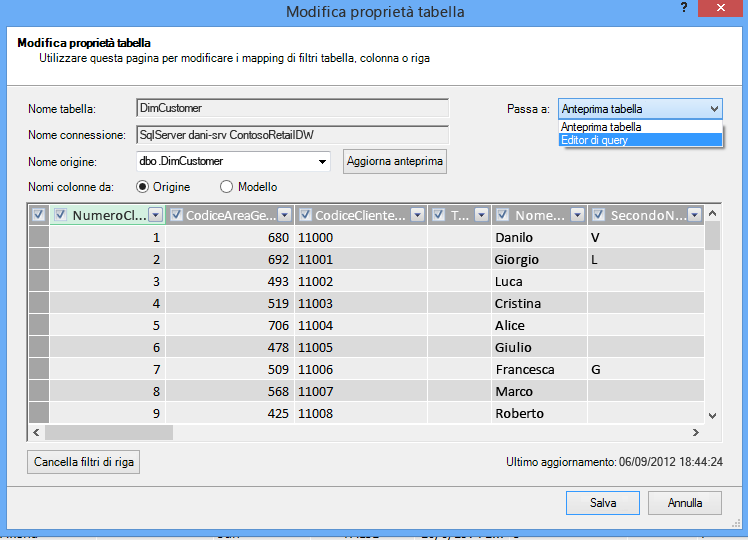
Task: Open the NumeroCl... column filter dropdown
Action: (x=156, y=215)
